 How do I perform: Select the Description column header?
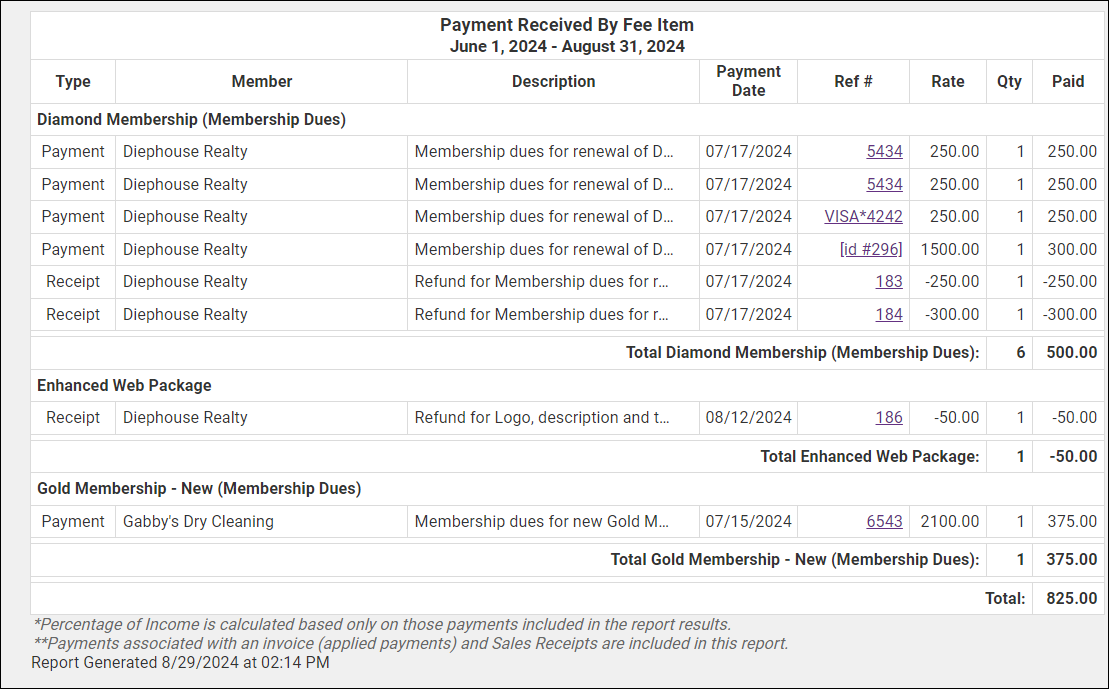pos(553,82)
